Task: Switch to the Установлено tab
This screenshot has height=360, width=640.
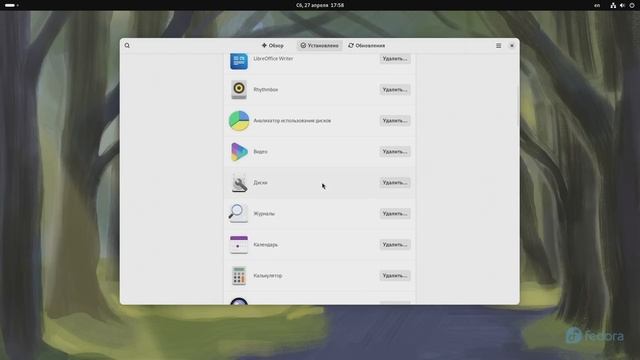Action: 320,46
